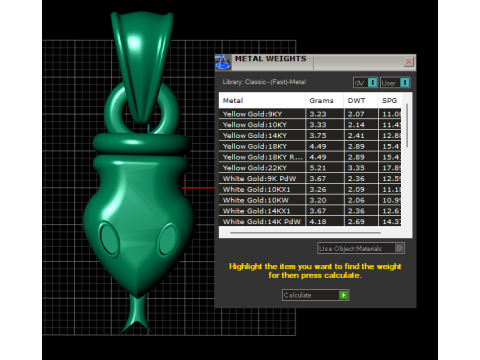
Task: Select the Yellow Gold:14KY row
Action: click(x=310, y=136)
